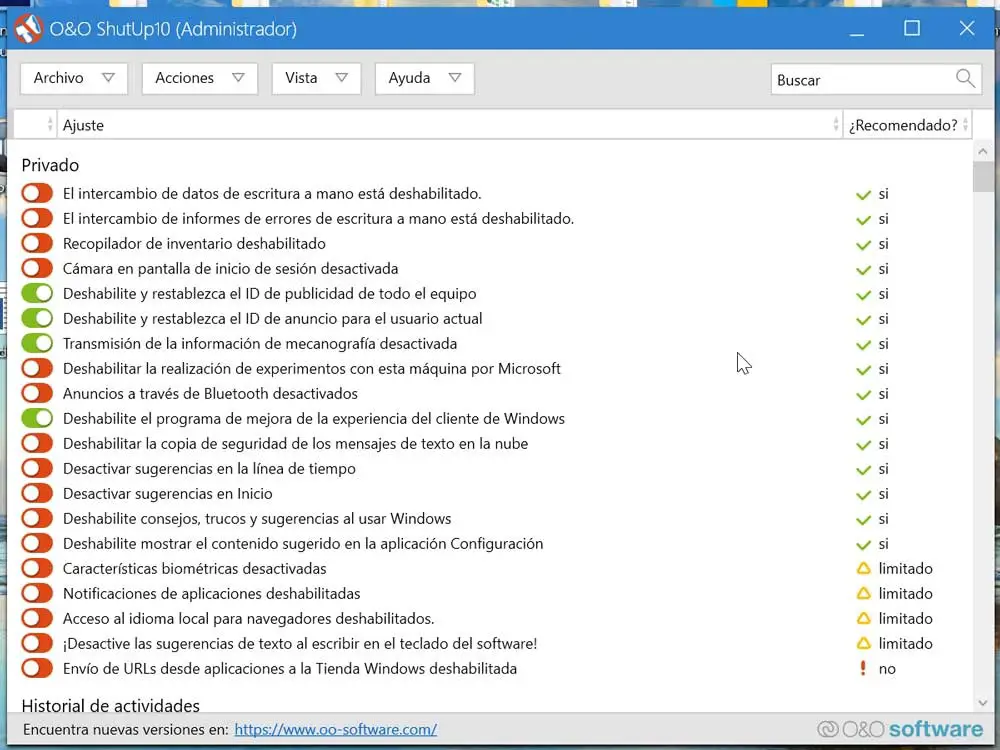This screenshot has height=750, width=1000.
Task: Toggle handwriting error reports sharing setting
Action: [37, 217]
